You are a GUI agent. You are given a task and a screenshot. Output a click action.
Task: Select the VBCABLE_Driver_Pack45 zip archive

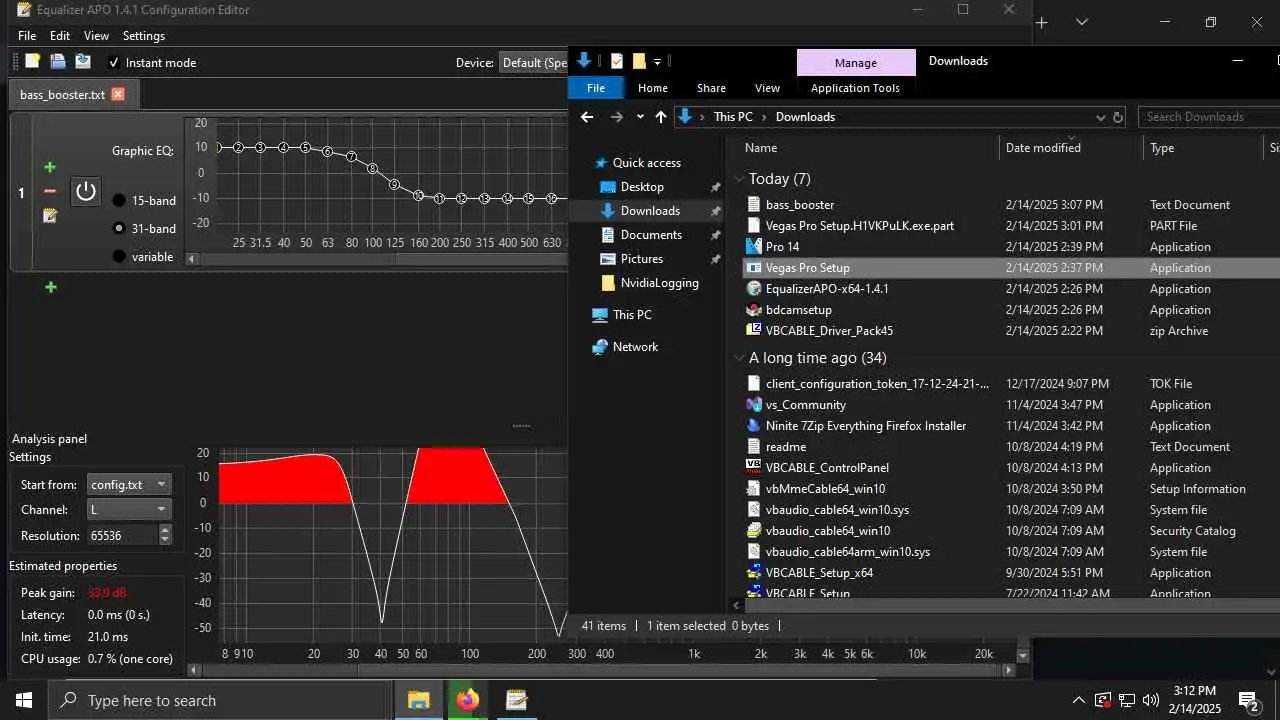pyautogui.click(x=829, y=331)
